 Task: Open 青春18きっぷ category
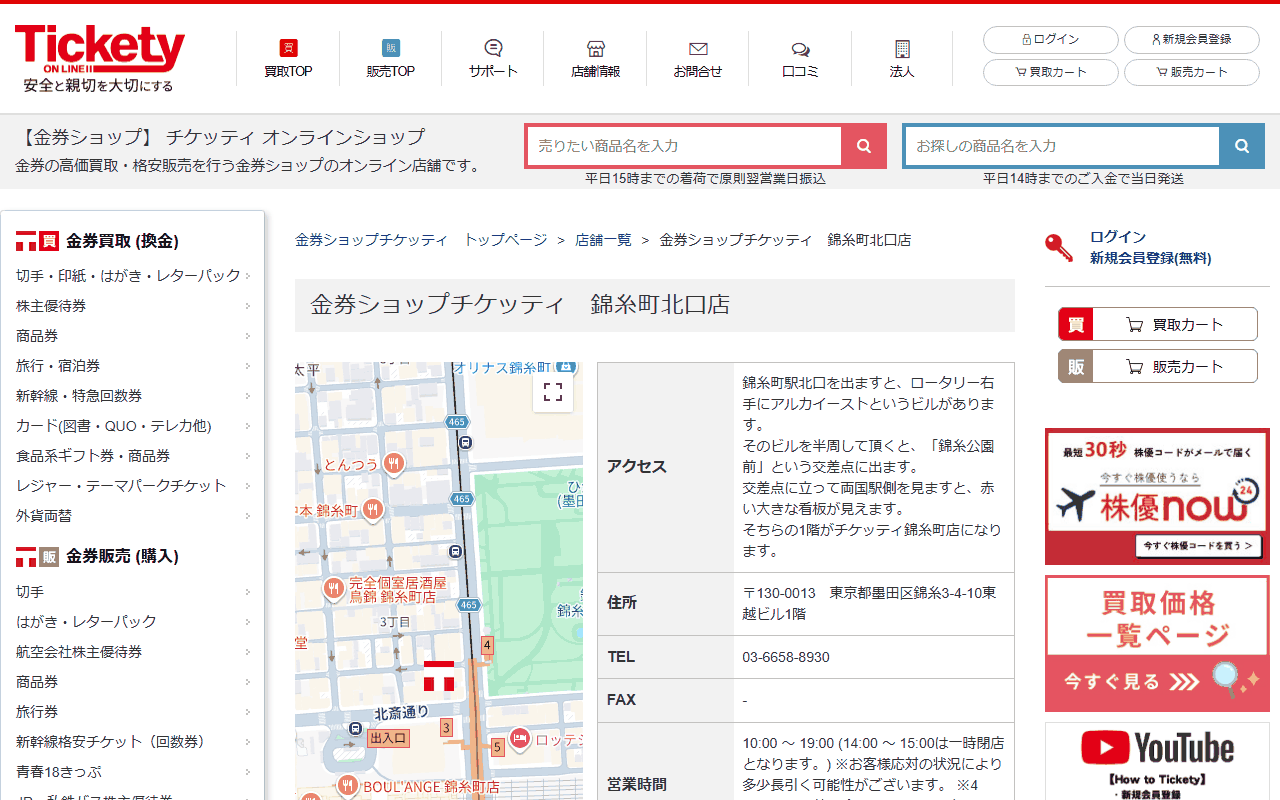133,772
